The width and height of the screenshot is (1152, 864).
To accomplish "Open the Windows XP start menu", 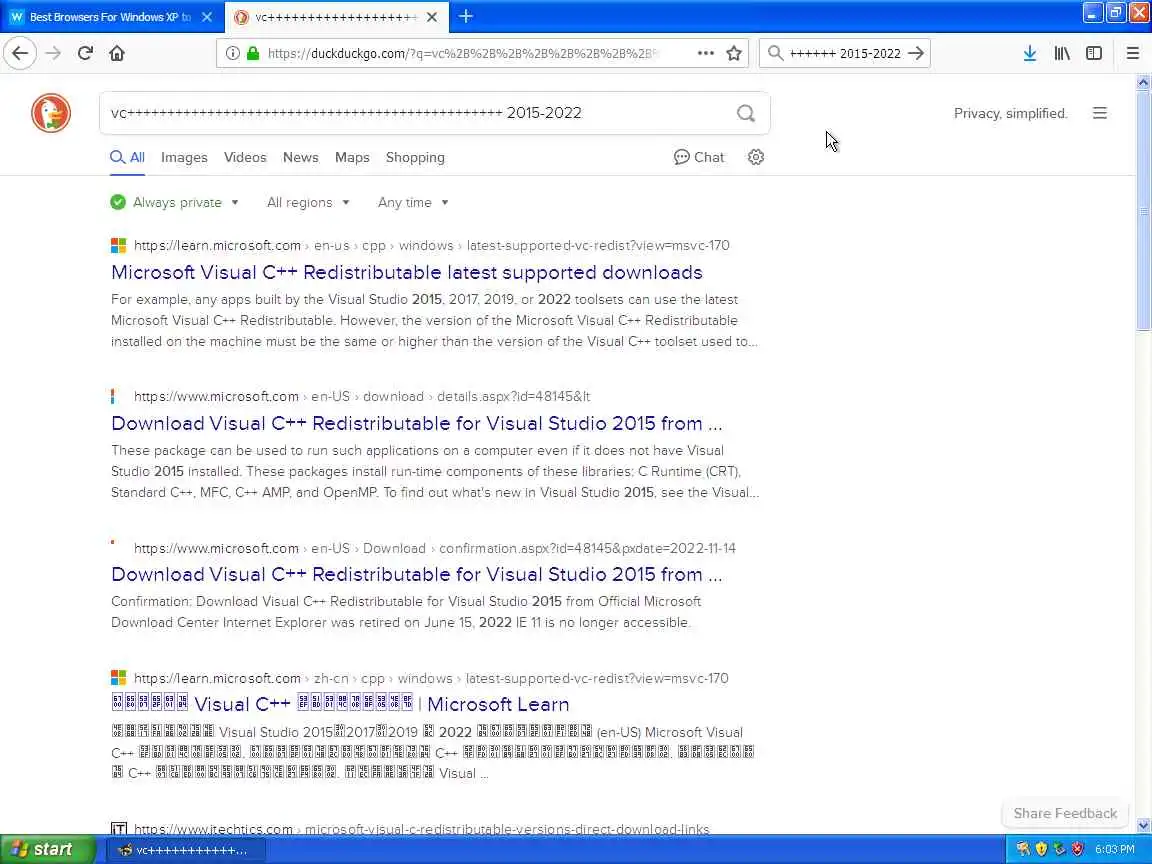I will 47,849.
